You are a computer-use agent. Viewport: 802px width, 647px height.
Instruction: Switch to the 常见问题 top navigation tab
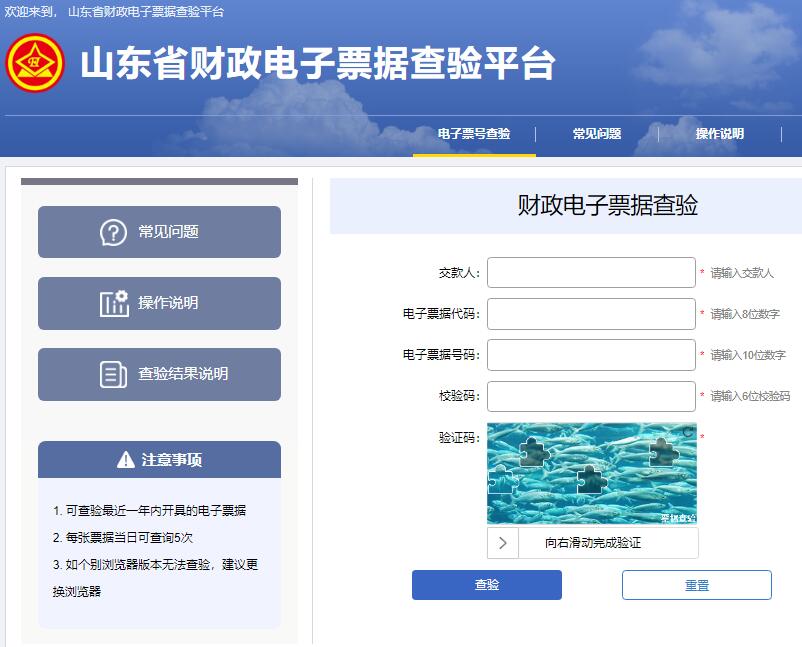[597, 134]
